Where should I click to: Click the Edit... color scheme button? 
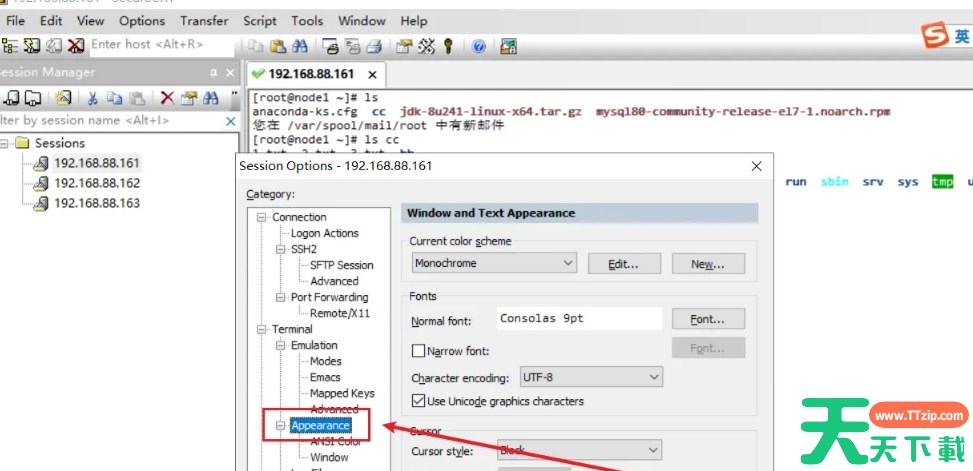[x=625, y=264]
